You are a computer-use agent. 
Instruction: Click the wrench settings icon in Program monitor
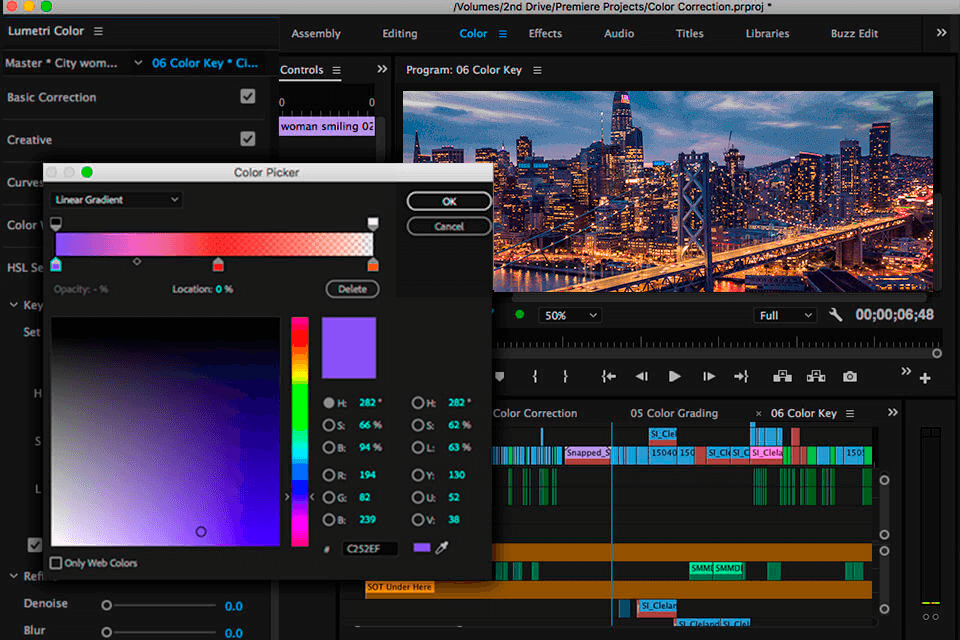836,314
